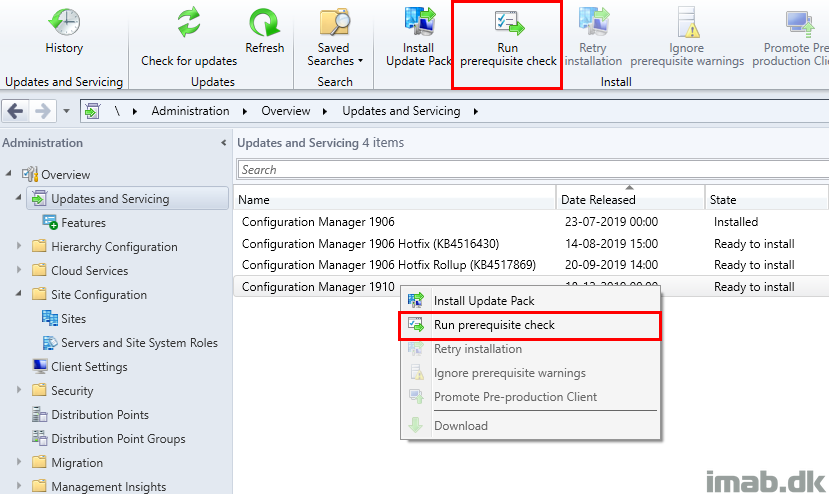This screenshot has height=494, width=829.
Task: Collapse the Administration navigation pane
Action: point(224,143)
